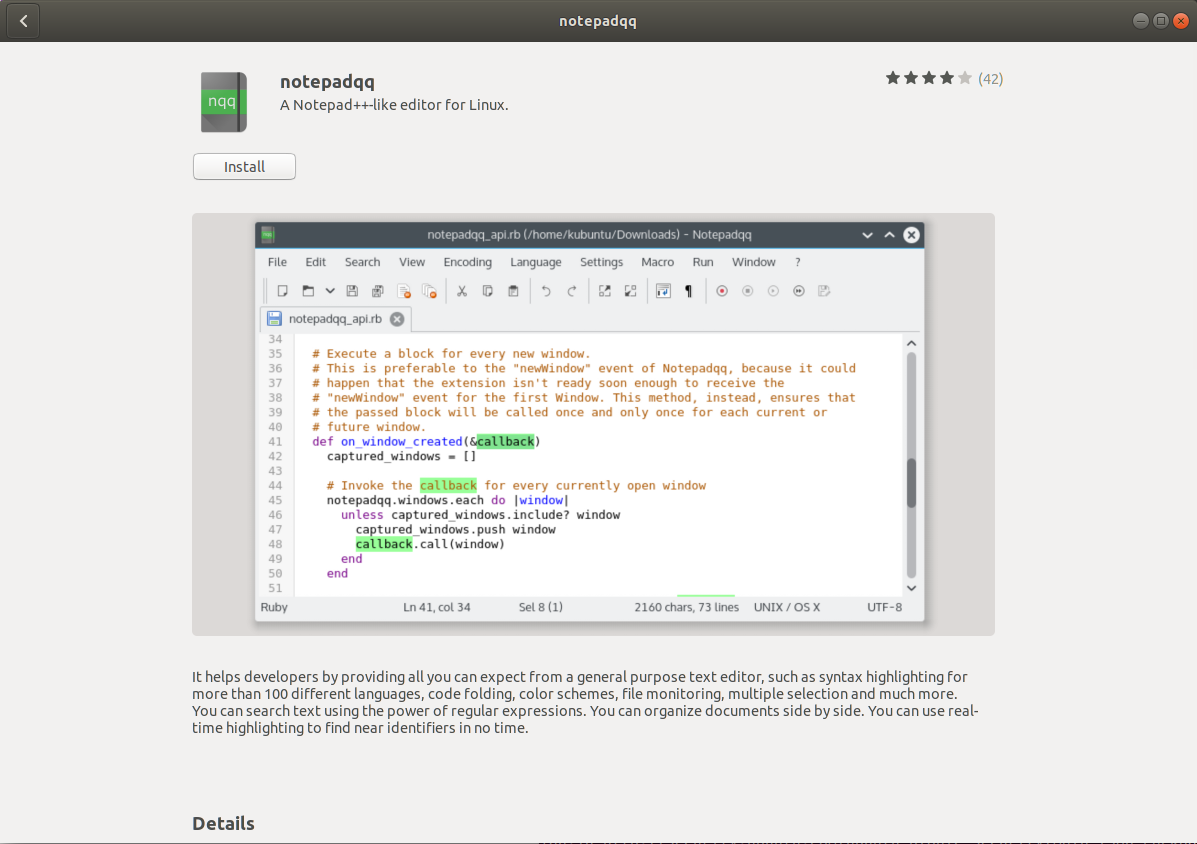Open Encoding menu in Notepadqq preview
This screenshot has width=1197, height=844.
point(467,262)
